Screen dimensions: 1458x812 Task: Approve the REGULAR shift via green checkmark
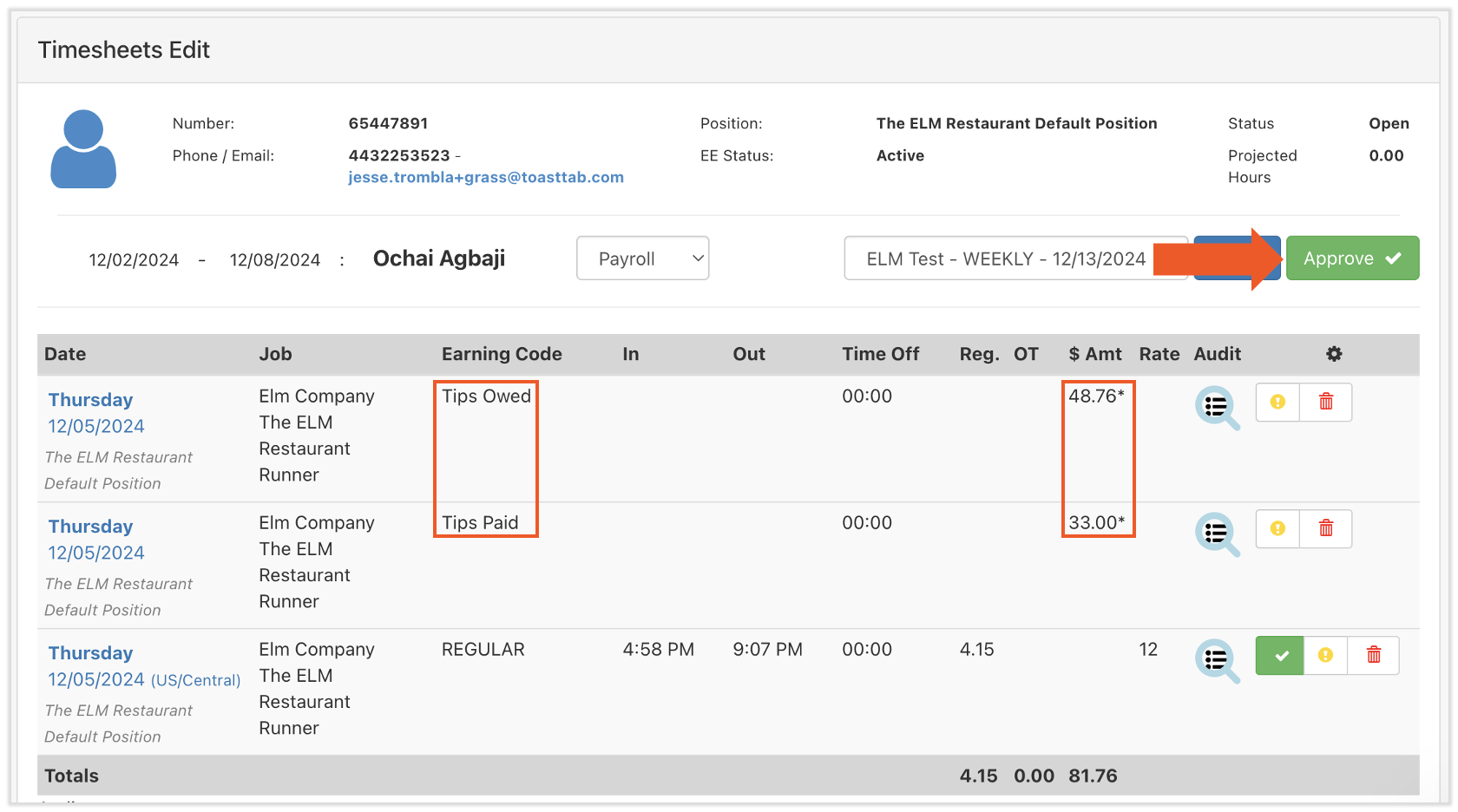(x=1279, y=655)
